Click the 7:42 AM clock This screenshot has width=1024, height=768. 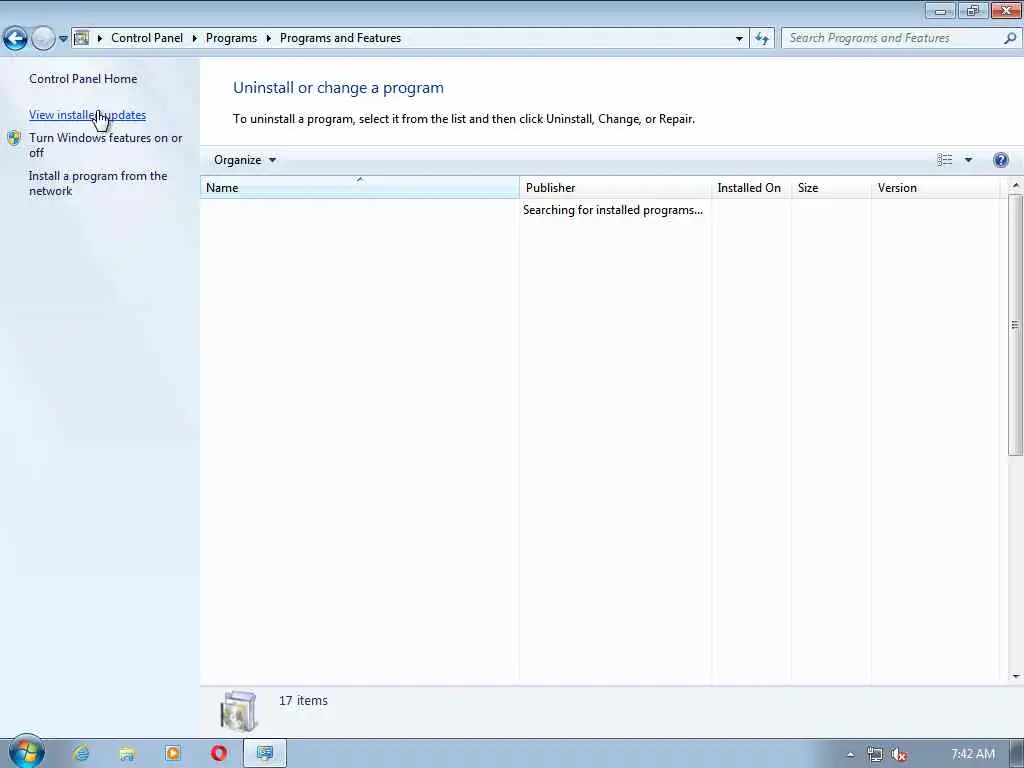972,754
